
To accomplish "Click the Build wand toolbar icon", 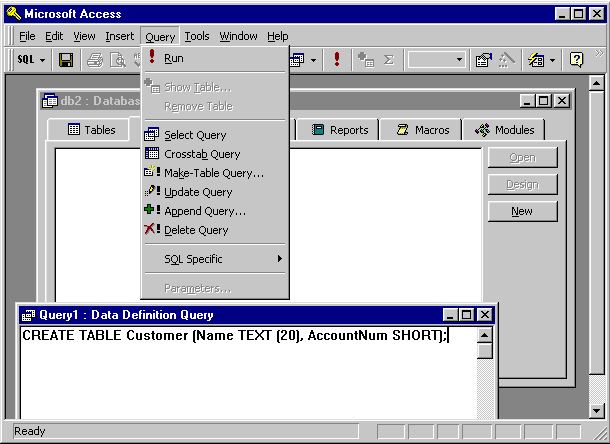I will click(506, 60).
